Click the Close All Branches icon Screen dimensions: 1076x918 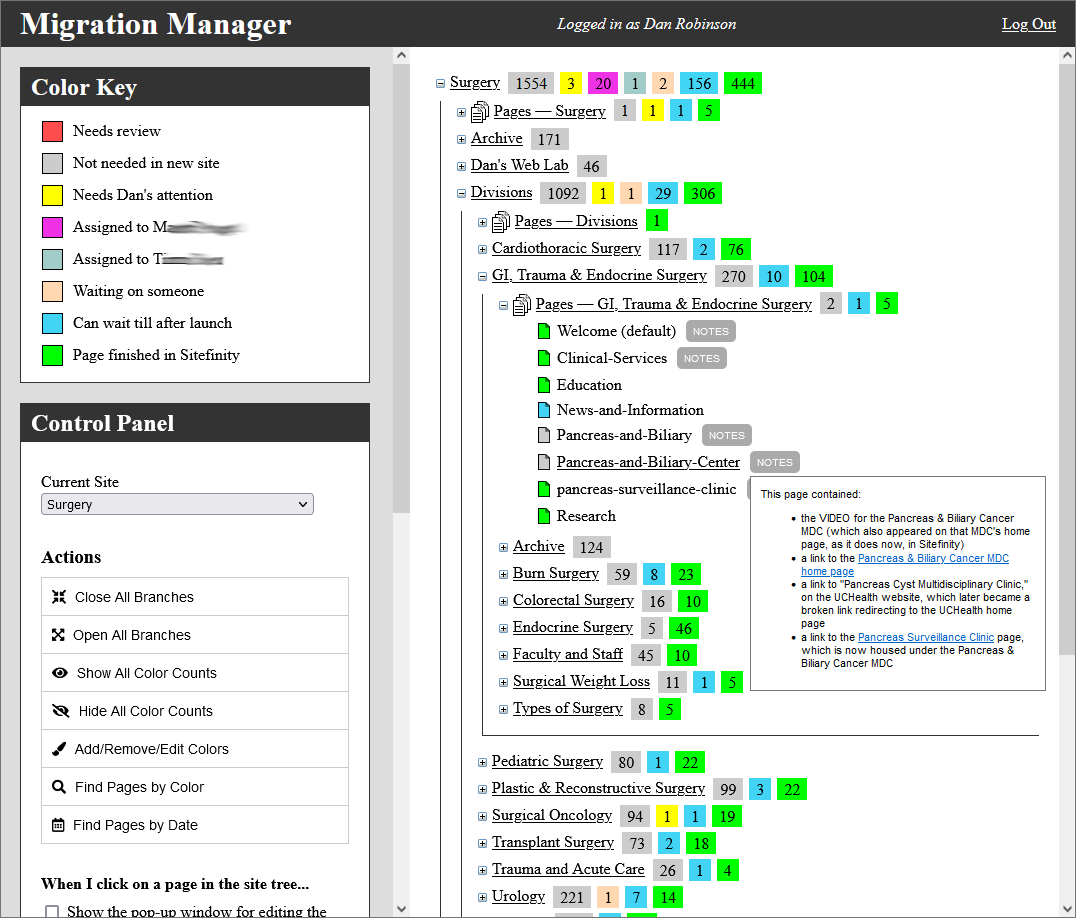click(x=60, y=596)
